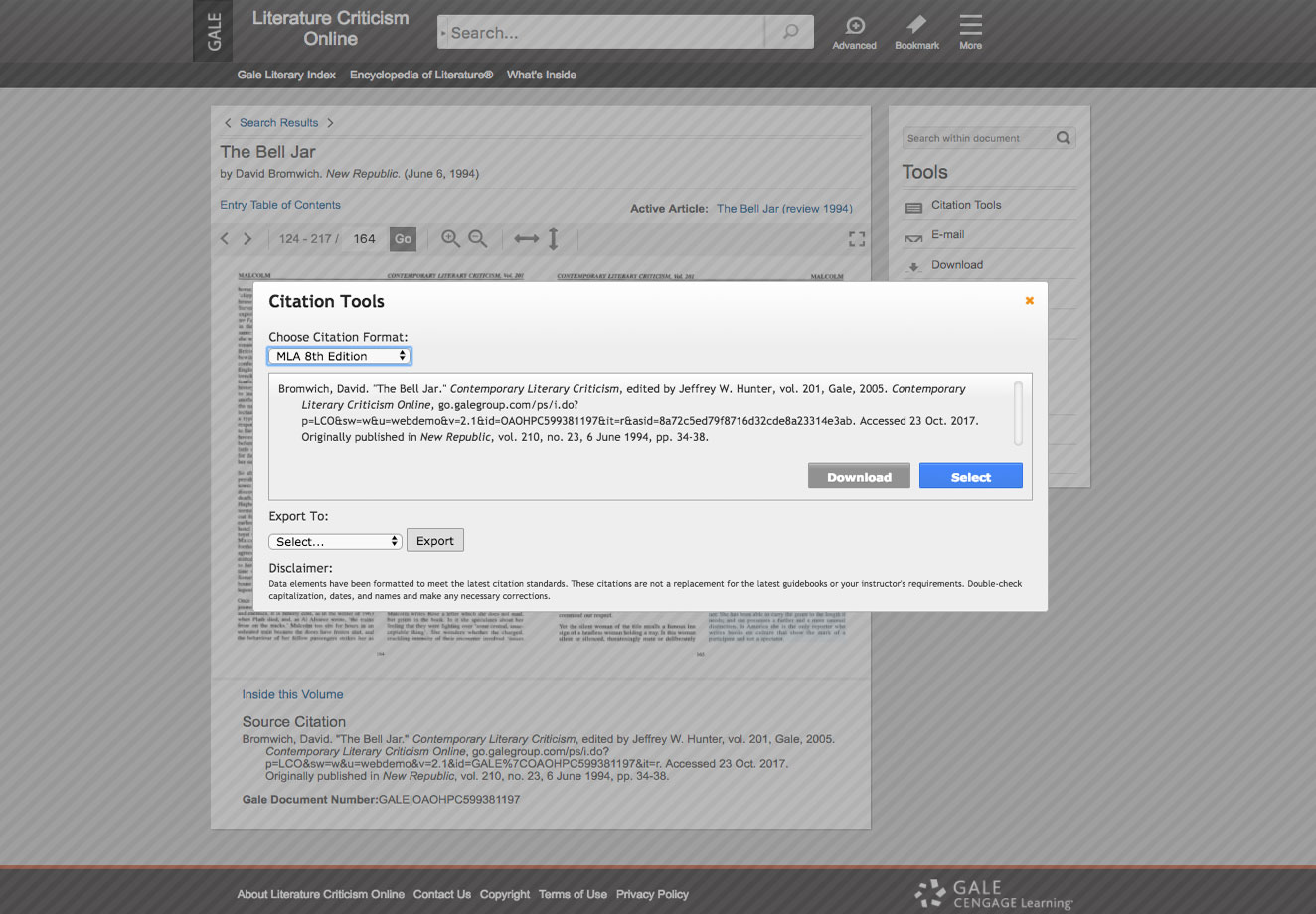Viewport: 1316px width, 914px height.
Task: Click the Export button
Action: (435, 541)
